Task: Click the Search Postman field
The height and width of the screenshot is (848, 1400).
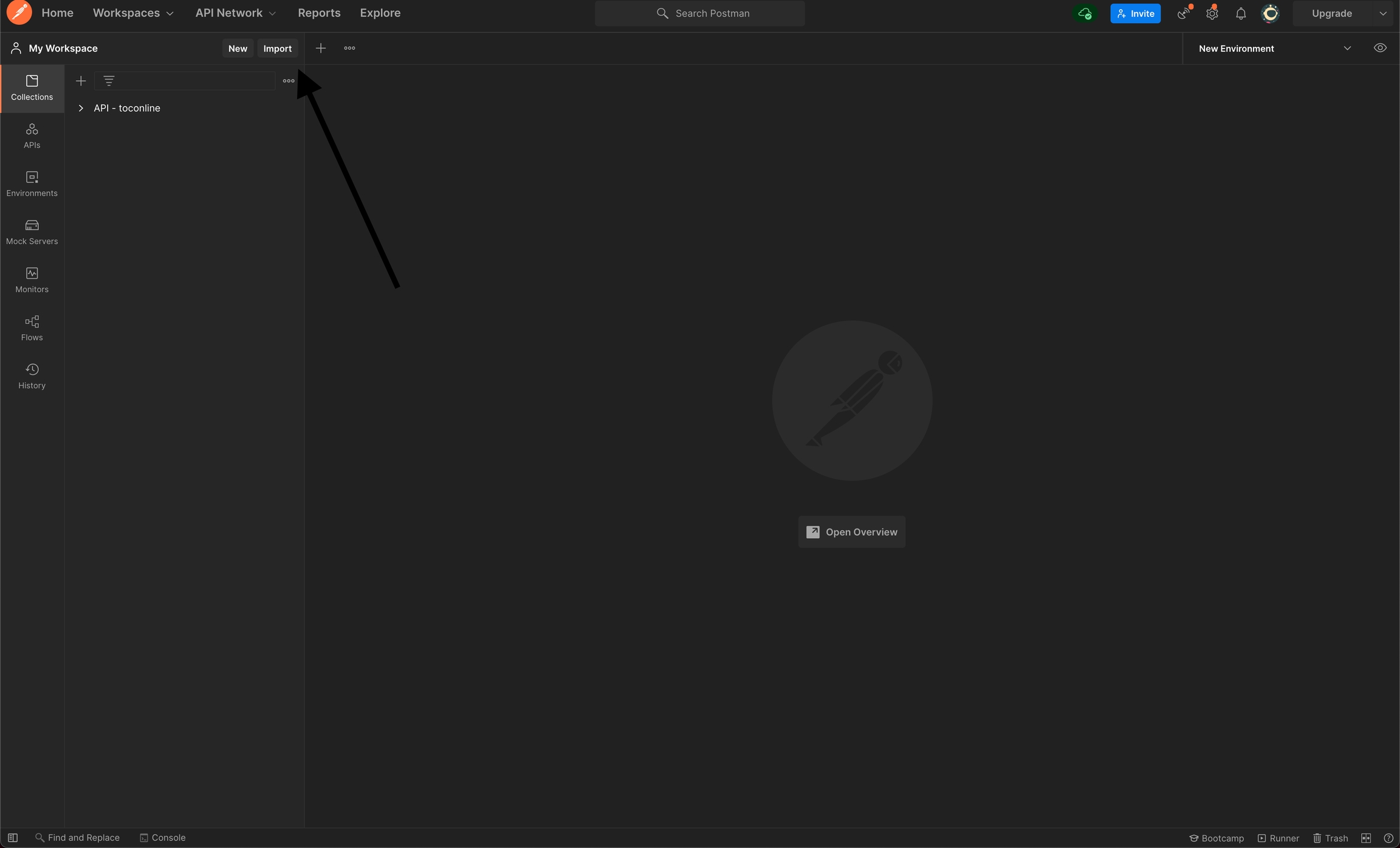Action: click(699, 13)
